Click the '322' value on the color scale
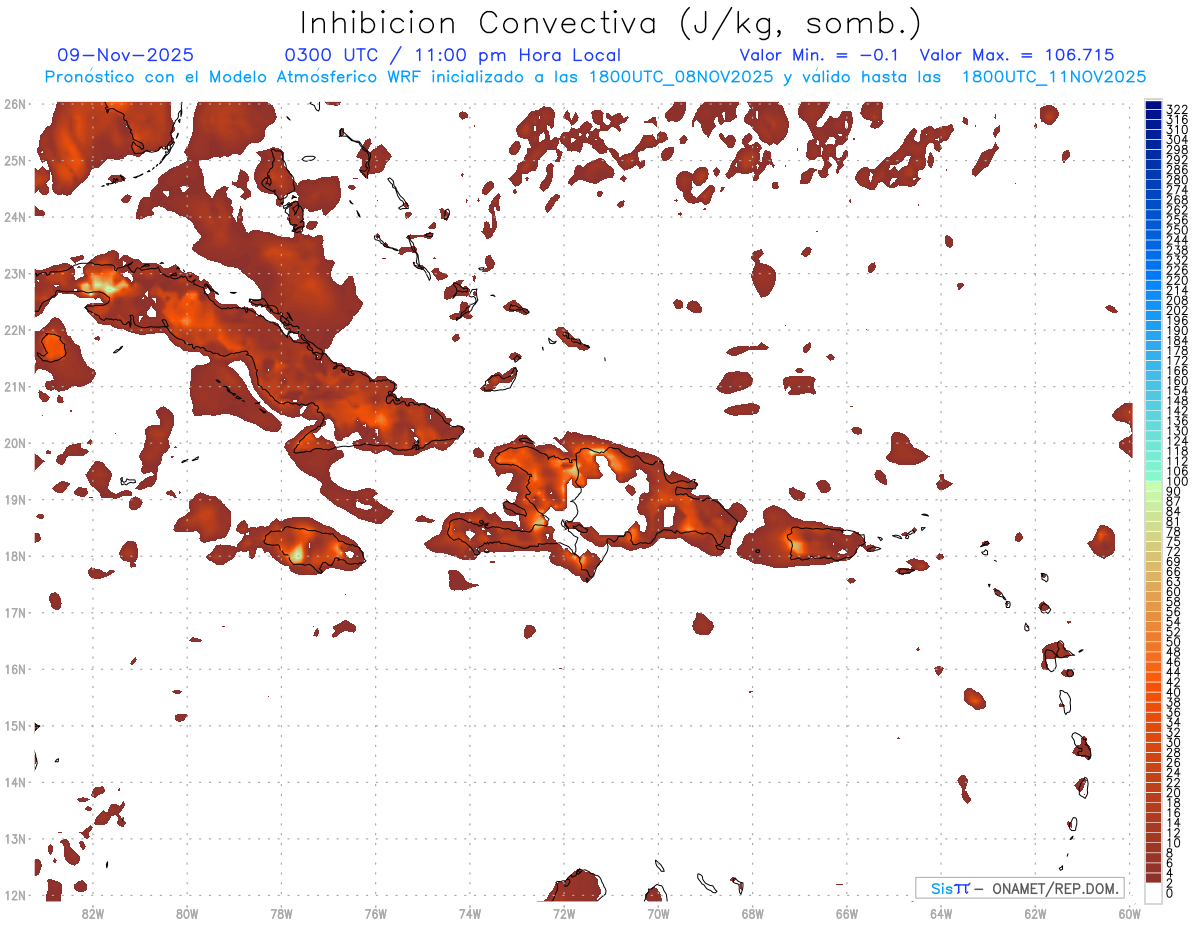1200x927 pixels. pos(1177,109)
